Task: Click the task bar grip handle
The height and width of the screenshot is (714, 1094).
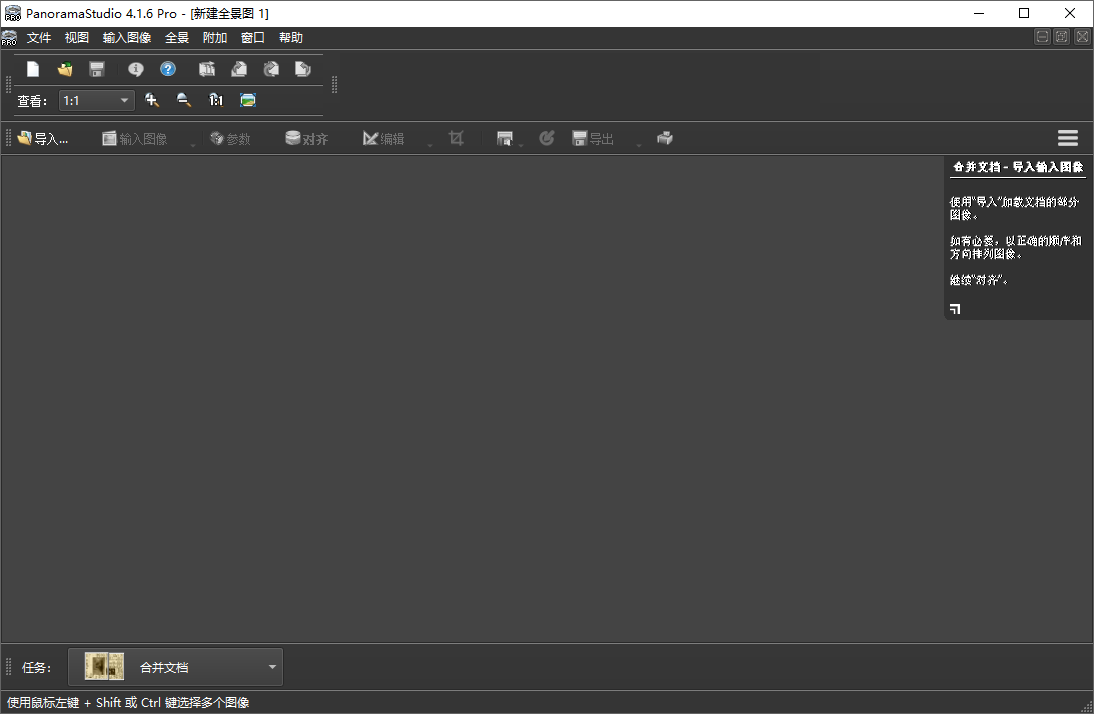Action: tap(8, 667)
